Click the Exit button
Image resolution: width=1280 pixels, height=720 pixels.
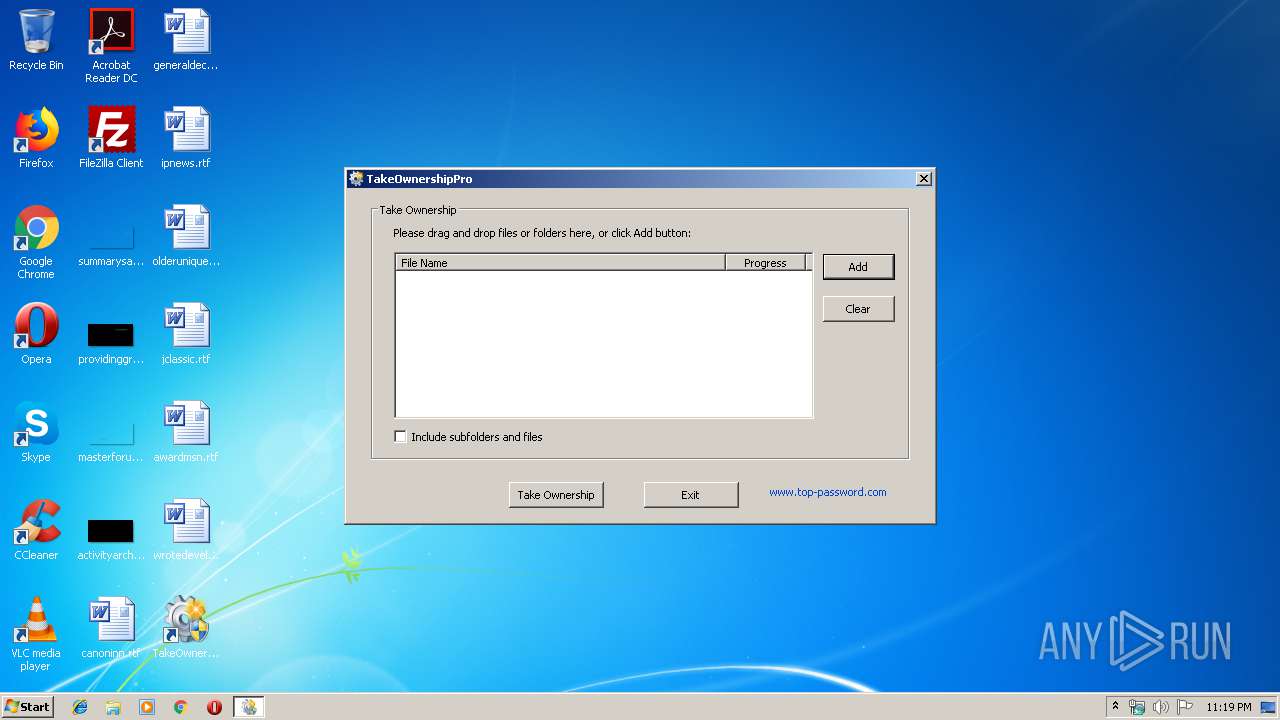(691, 495)
